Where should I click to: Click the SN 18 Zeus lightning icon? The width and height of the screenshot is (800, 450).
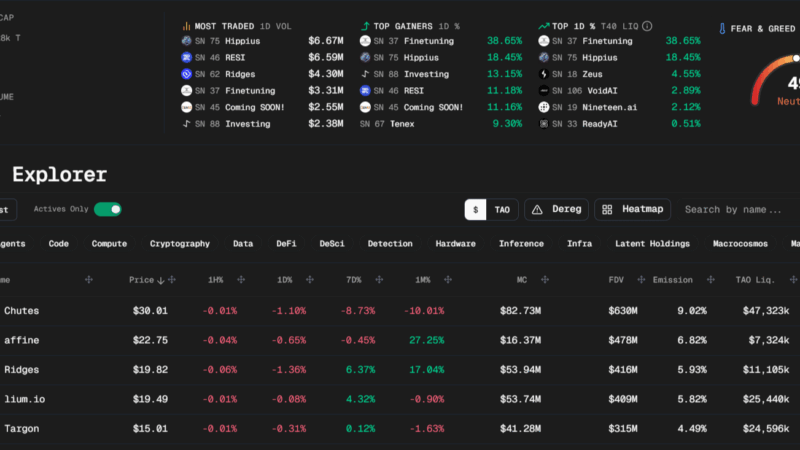544,74
